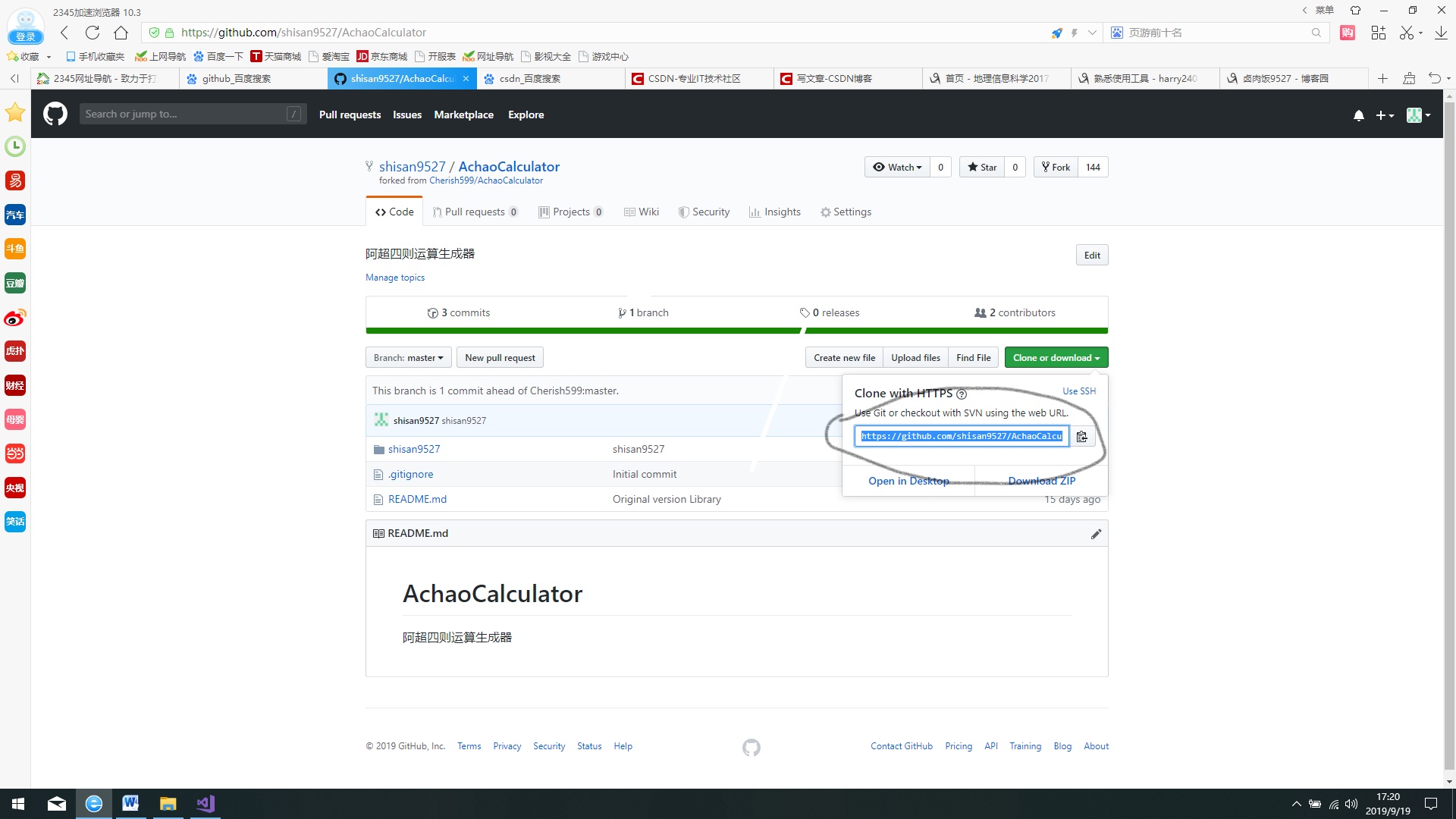Click Download ZIP link

(x=1041, y=481)
